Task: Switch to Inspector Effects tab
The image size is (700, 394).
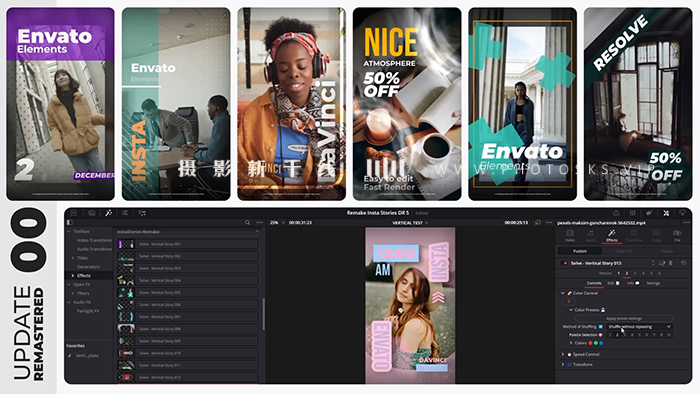Action: click(612, 236)
